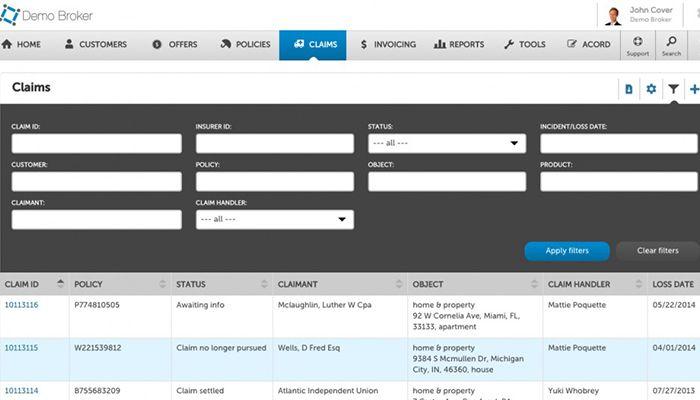Click the Demo Broker logo
This screenshot has height=400, width=700.
pos(46,15)
